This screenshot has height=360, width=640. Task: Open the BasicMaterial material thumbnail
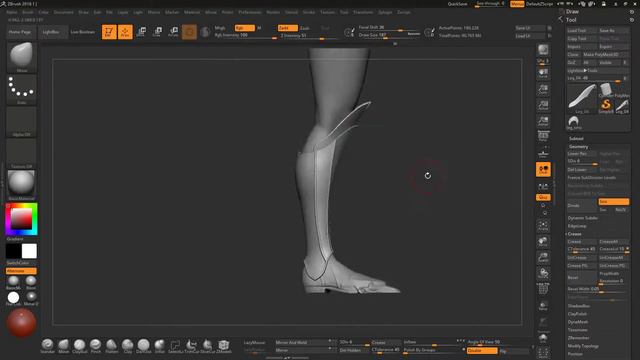click(x=21, y=185)
